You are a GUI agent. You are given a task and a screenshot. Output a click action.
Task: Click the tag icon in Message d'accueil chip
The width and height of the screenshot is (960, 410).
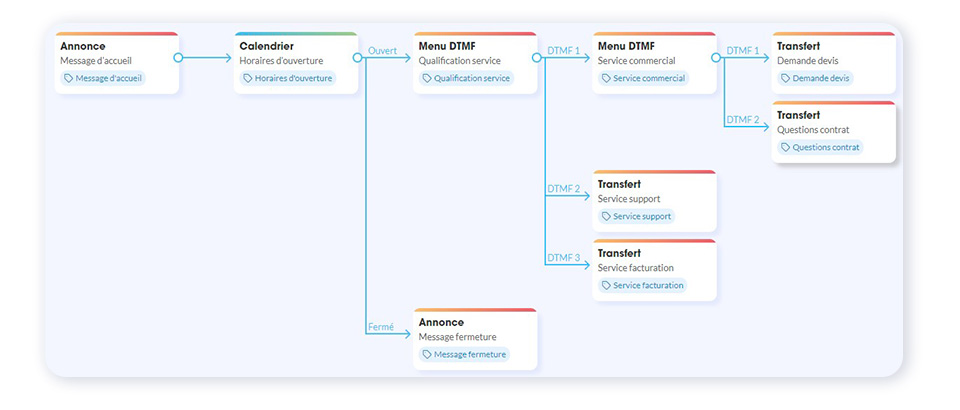pyautogui.click(x=69, y=78)
